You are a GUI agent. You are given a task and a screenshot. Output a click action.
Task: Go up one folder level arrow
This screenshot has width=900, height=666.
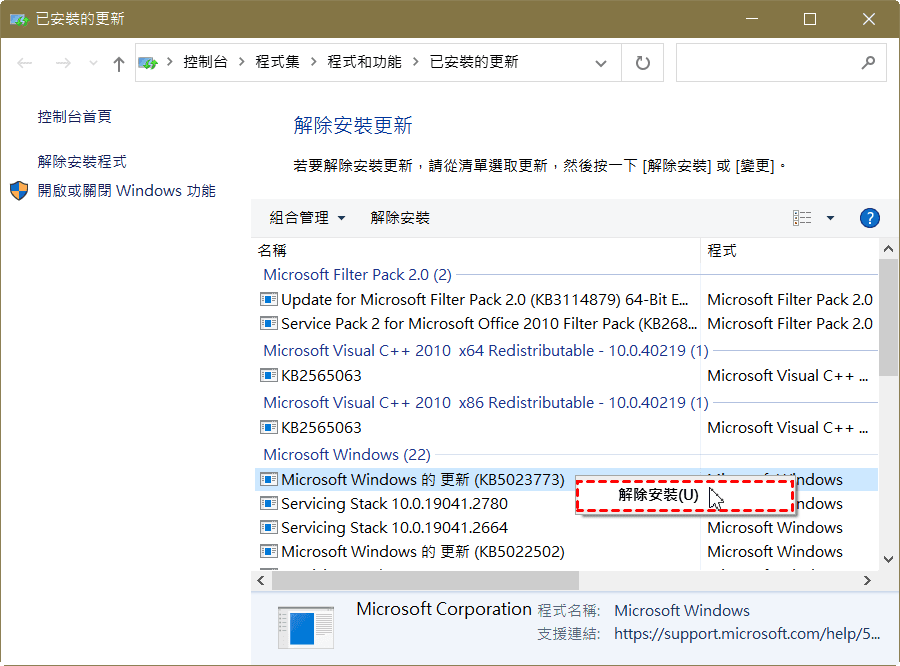point(119,63)
